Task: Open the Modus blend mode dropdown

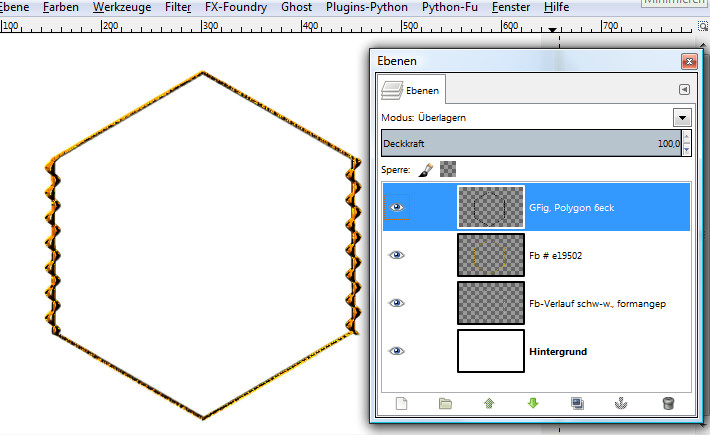Action: pyautogui.click(x=683, y=117)
